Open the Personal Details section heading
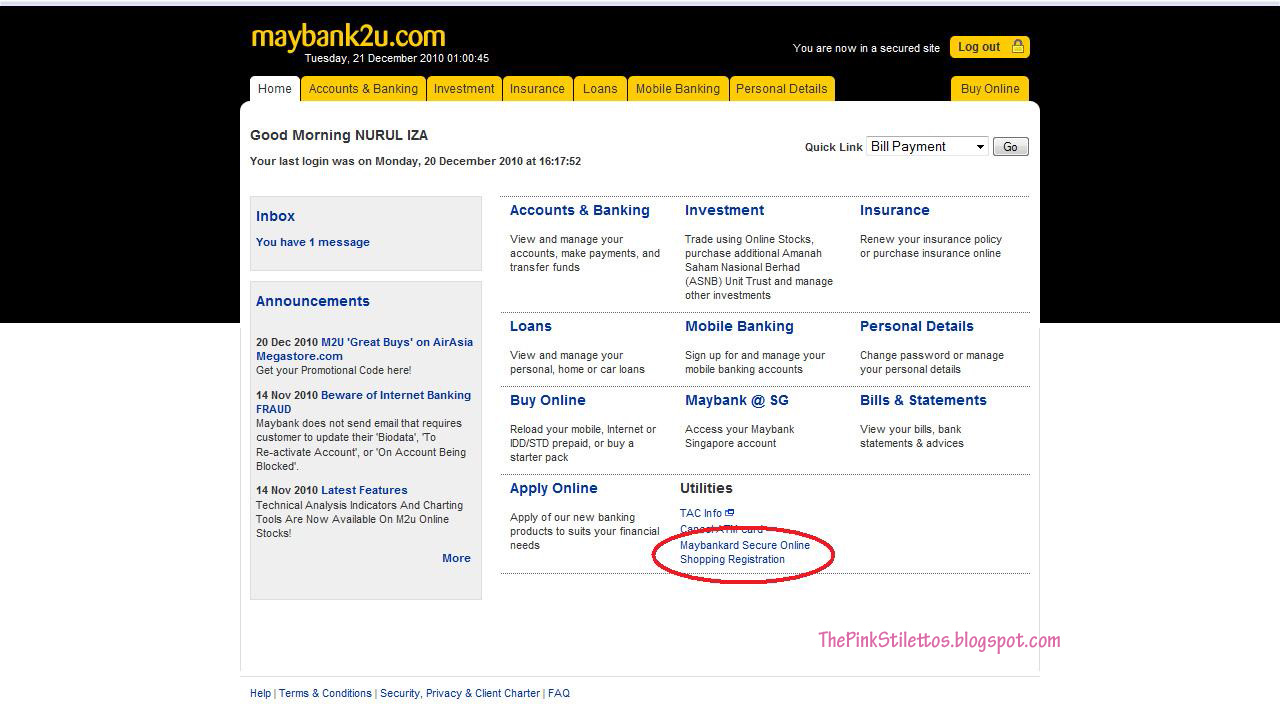Image resolution: width=1280 pixels, height=720 pixels. (917, 326)
